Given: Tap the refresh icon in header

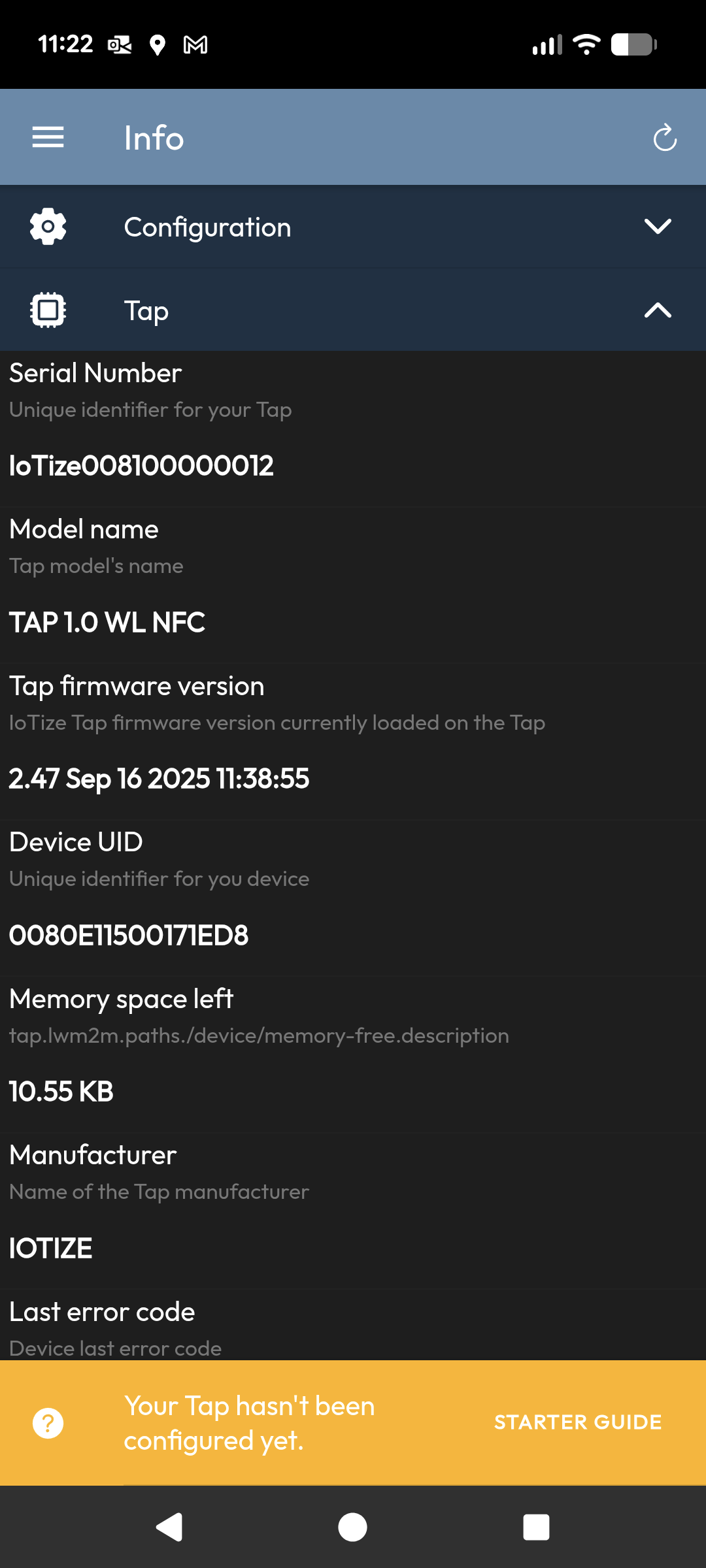Looking at the screenshot, I should pyautogui.click(x=665, y=138).
